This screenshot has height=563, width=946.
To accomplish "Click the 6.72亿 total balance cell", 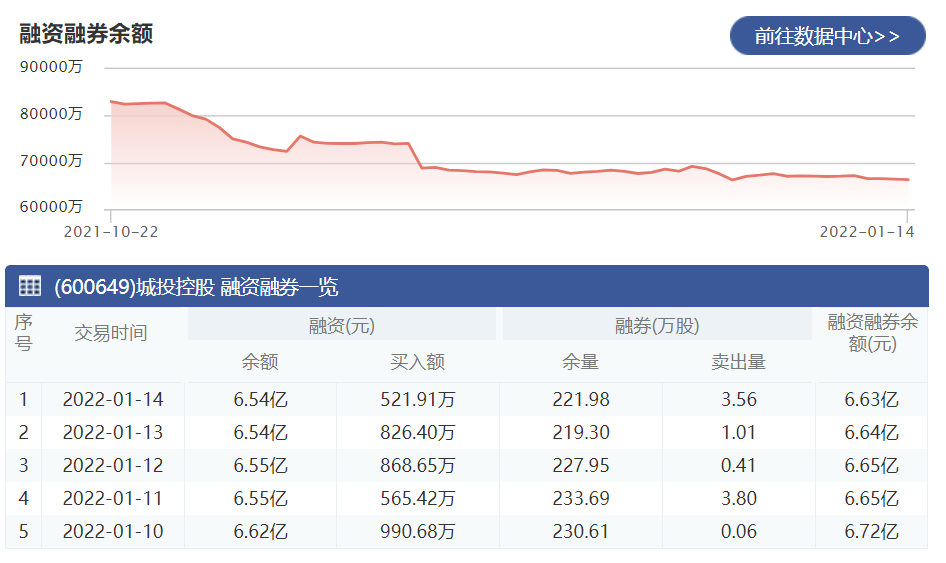I will click(x=871, y=532).
